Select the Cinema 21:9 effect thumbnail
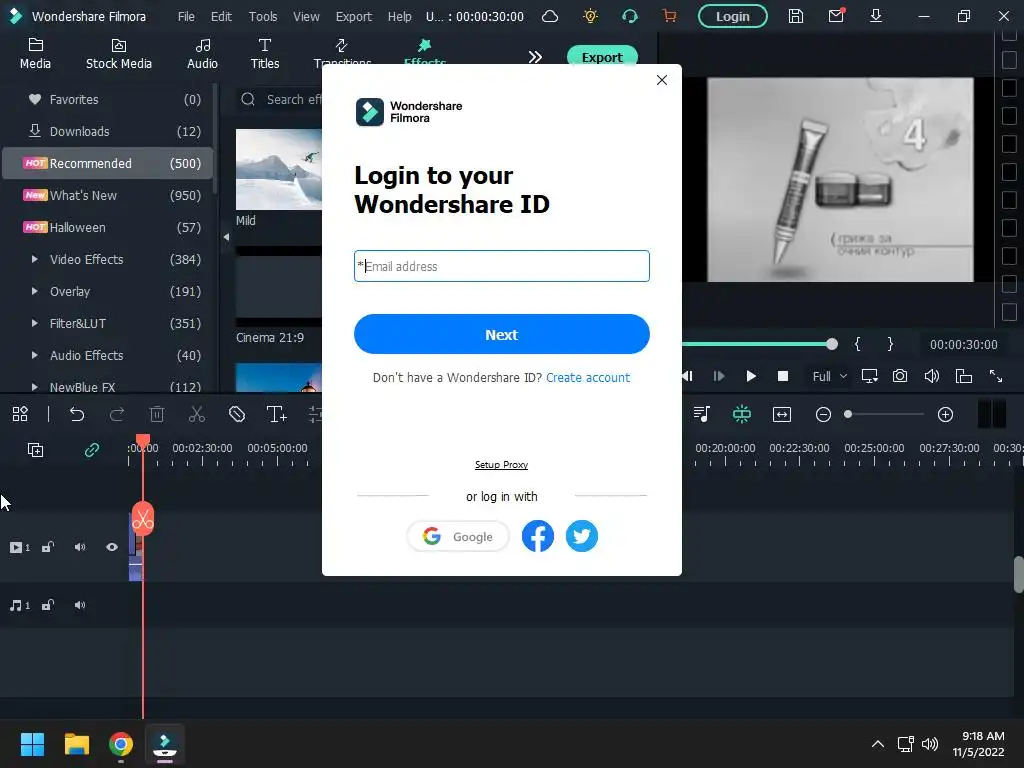Viewport: 1024px width, 768px height. (279, 286)
